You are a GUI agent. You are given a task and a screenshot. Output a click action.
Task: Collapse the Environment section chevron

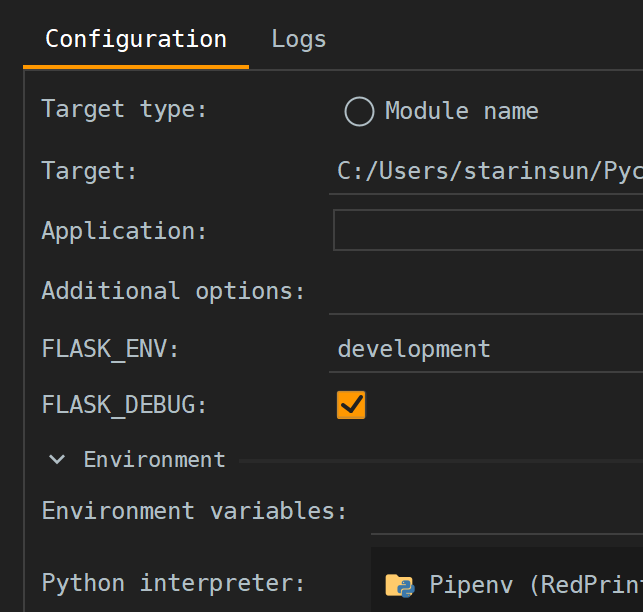tap(58, 460)
